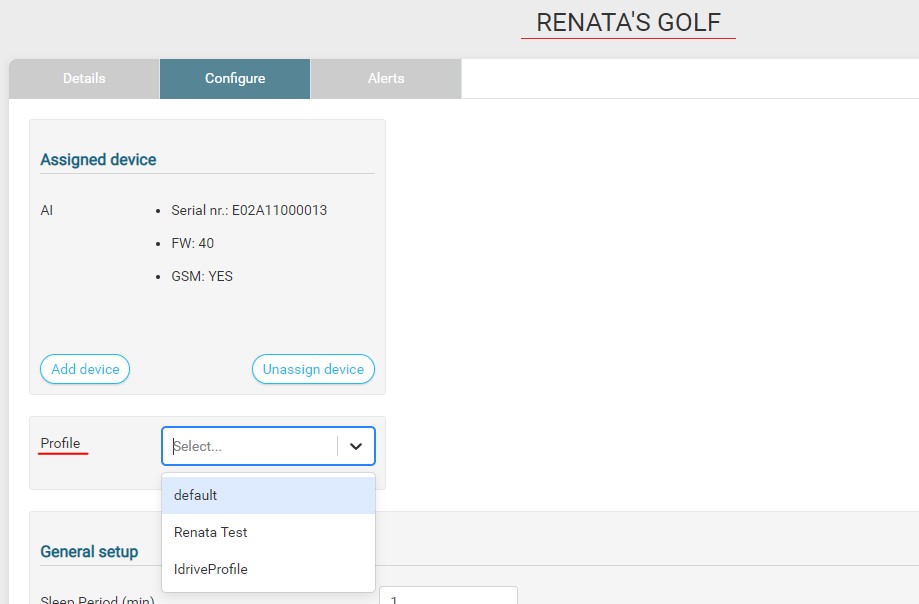Click the Serial nr.: E02A11000013 text
This screenshot has width=919, height=604.
(x=249, y=210)
